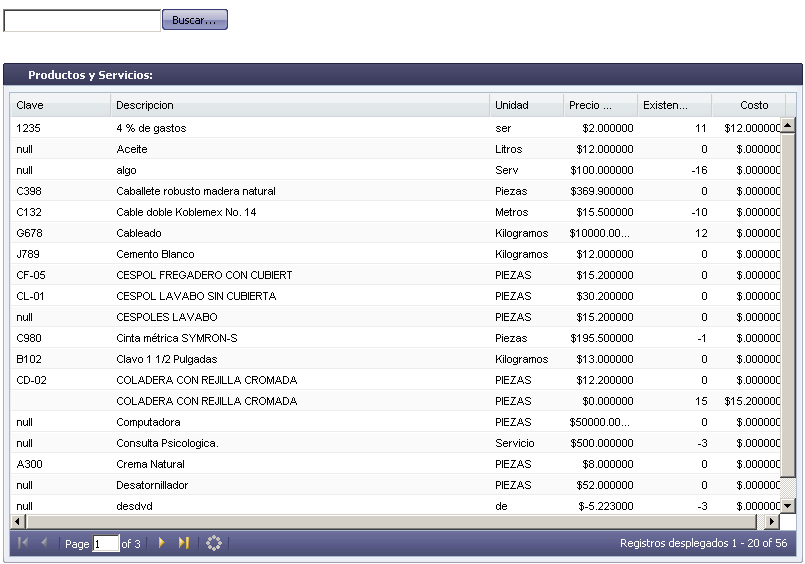805x564 pixels.
Task: Sort by the Existencia column header
Action: pyautogui.click(x=674, y=105)
